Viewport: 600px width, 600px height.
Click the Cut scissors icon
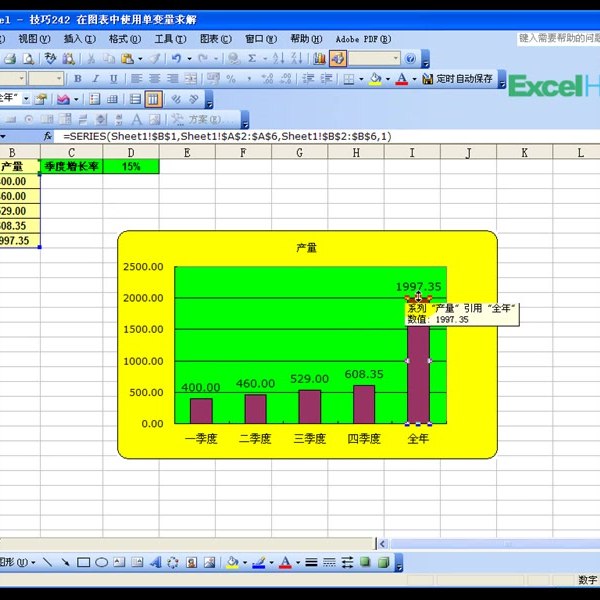(x=91, y=59)
